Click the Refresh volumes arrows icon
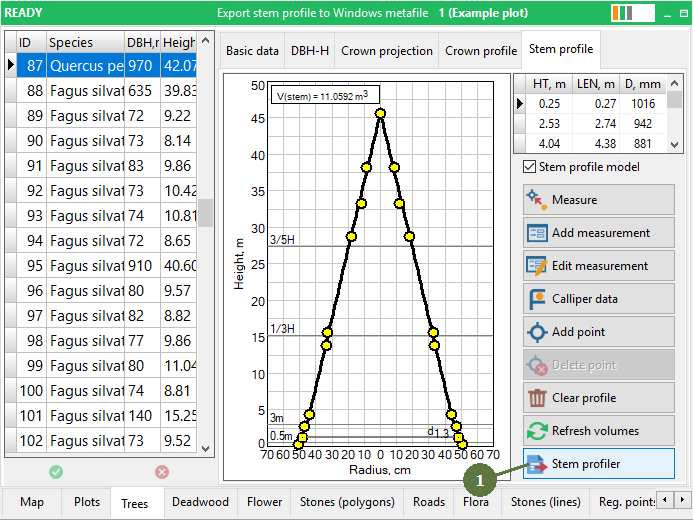This screenshot has width=693, height=520. (537, 431)
